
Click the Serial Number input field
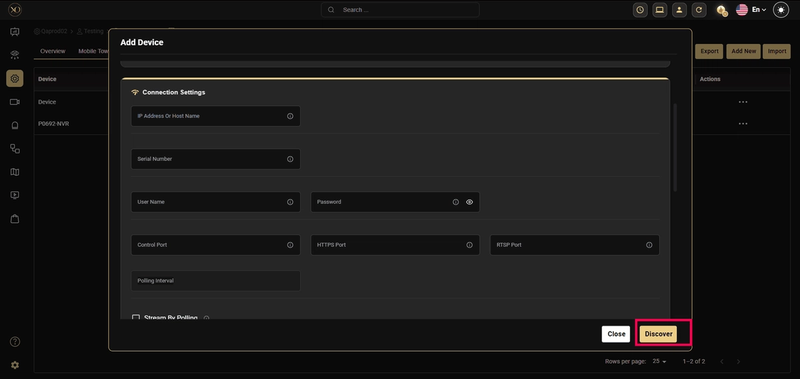215,159
